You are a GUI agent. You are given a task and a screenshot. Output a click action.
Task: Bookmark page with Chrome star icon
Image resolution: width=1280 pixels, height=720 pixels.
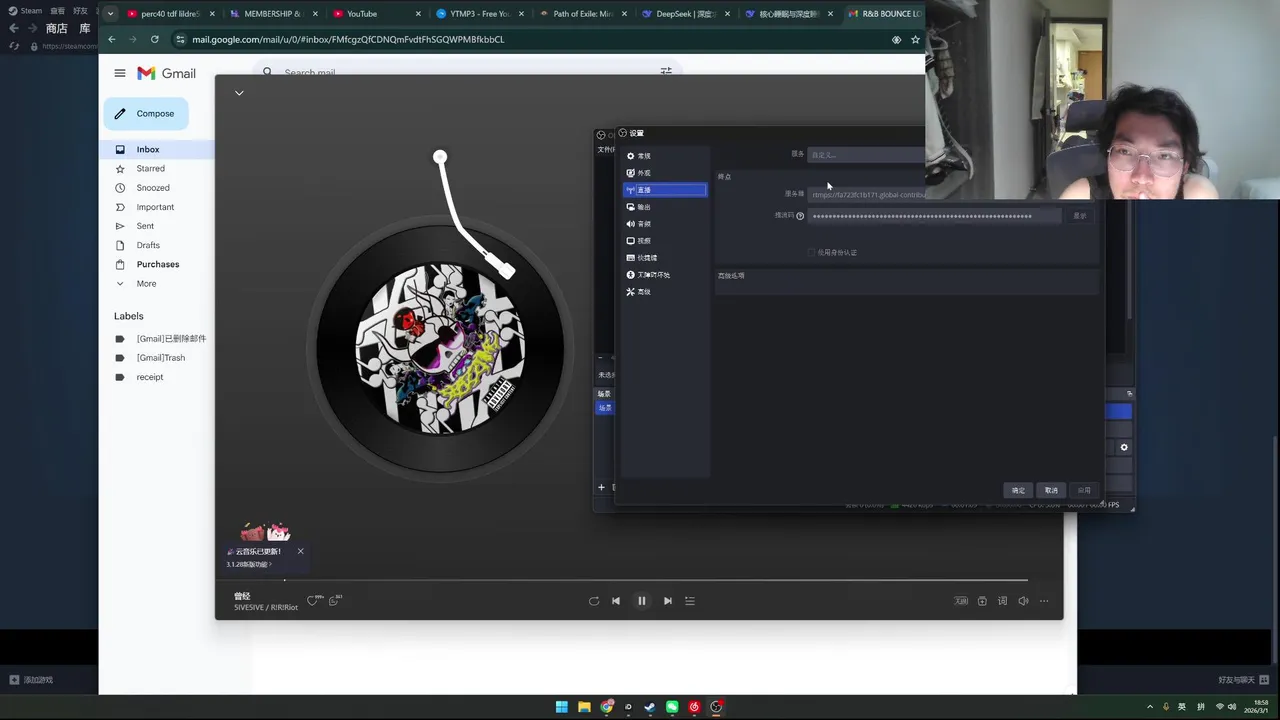915,39
